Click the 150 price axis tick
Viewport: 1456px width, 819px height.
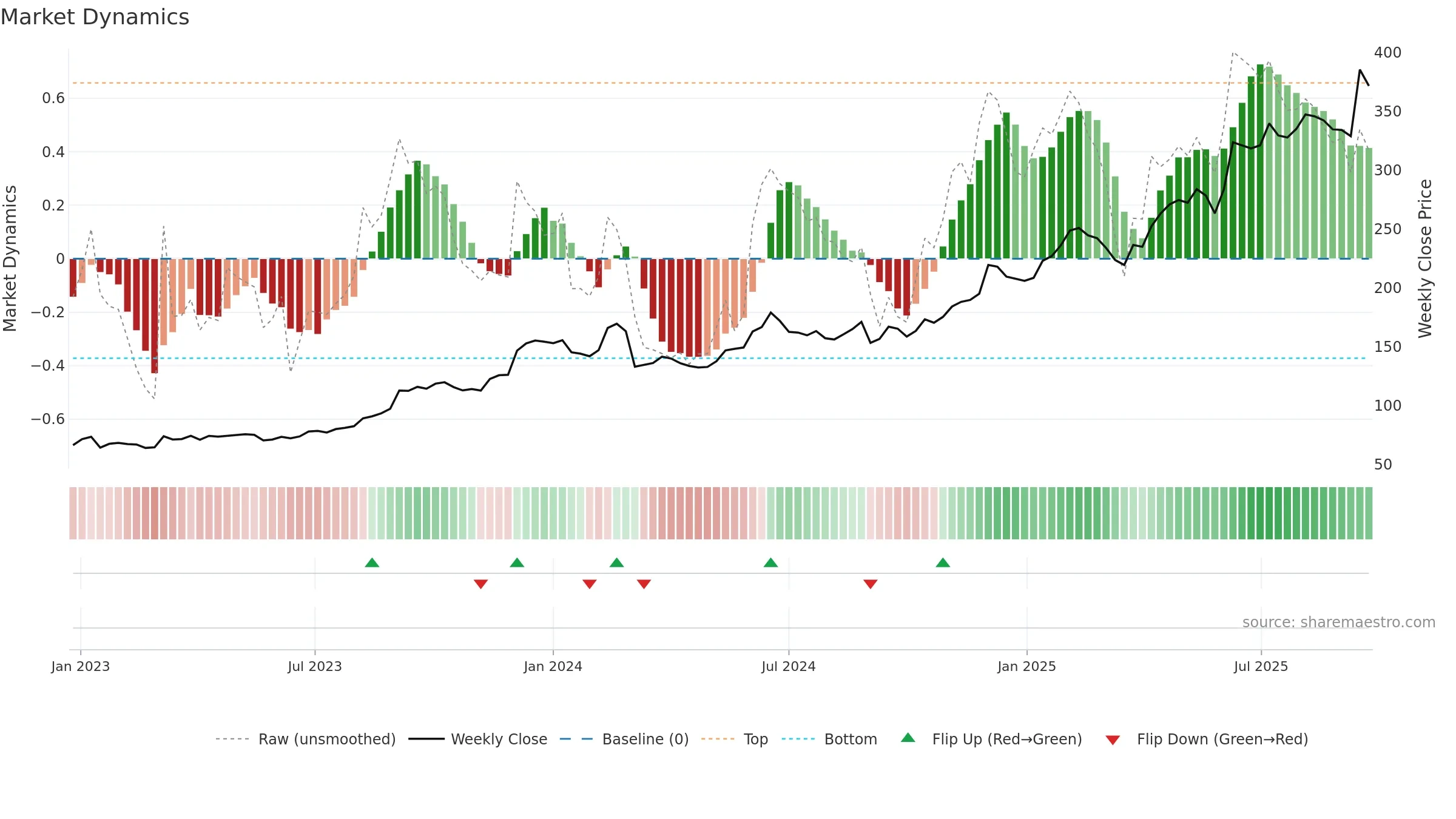tap(1387, 347)
